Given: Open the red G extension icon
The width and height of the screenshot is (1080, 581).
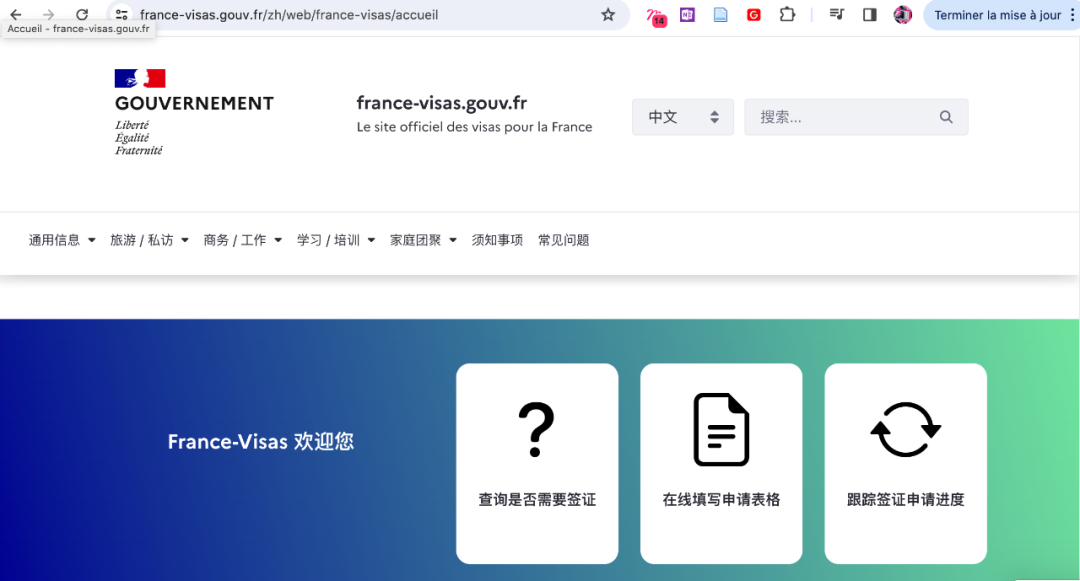Looking at the screenshot, I should (x=754, y=14).
